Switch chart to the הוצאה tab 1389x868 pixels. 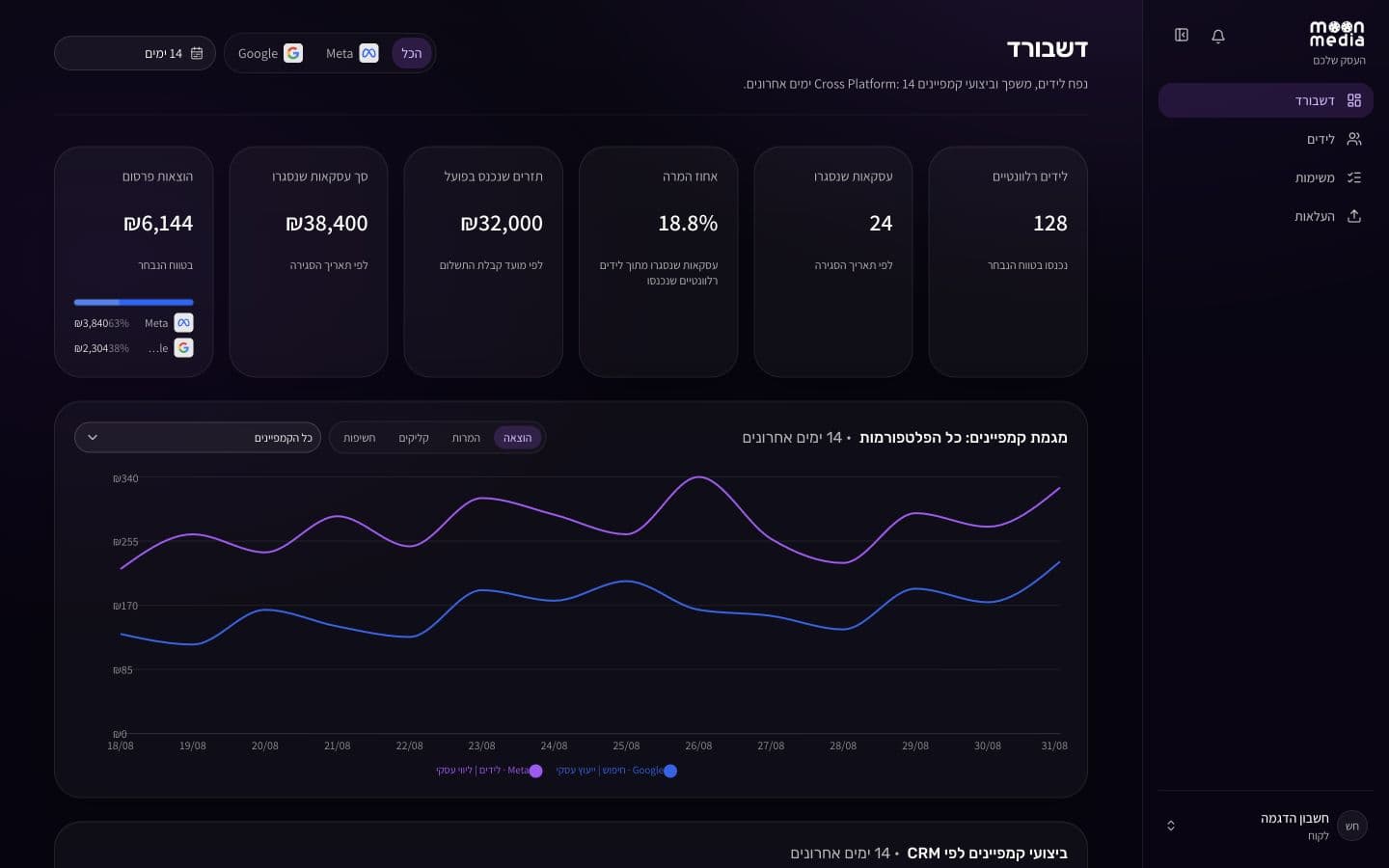[x=518, y=438]
